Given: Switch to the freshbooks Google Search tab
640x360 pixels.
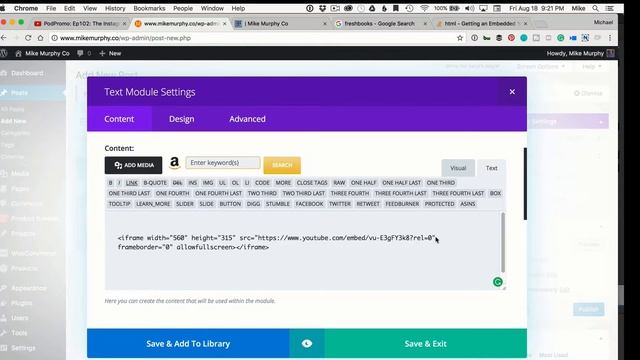Looking at the screenshot, I should pos(380,24).
